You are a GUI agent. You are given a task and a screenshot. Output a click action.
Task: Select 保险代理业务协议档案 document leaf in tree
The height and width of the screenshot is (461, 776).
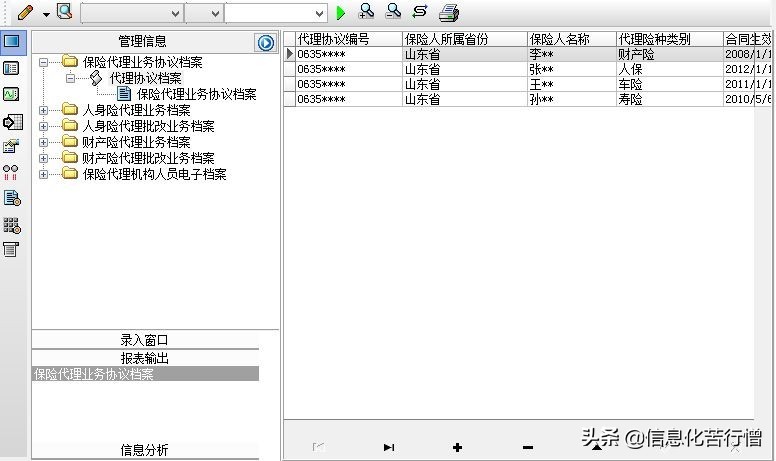196,94
